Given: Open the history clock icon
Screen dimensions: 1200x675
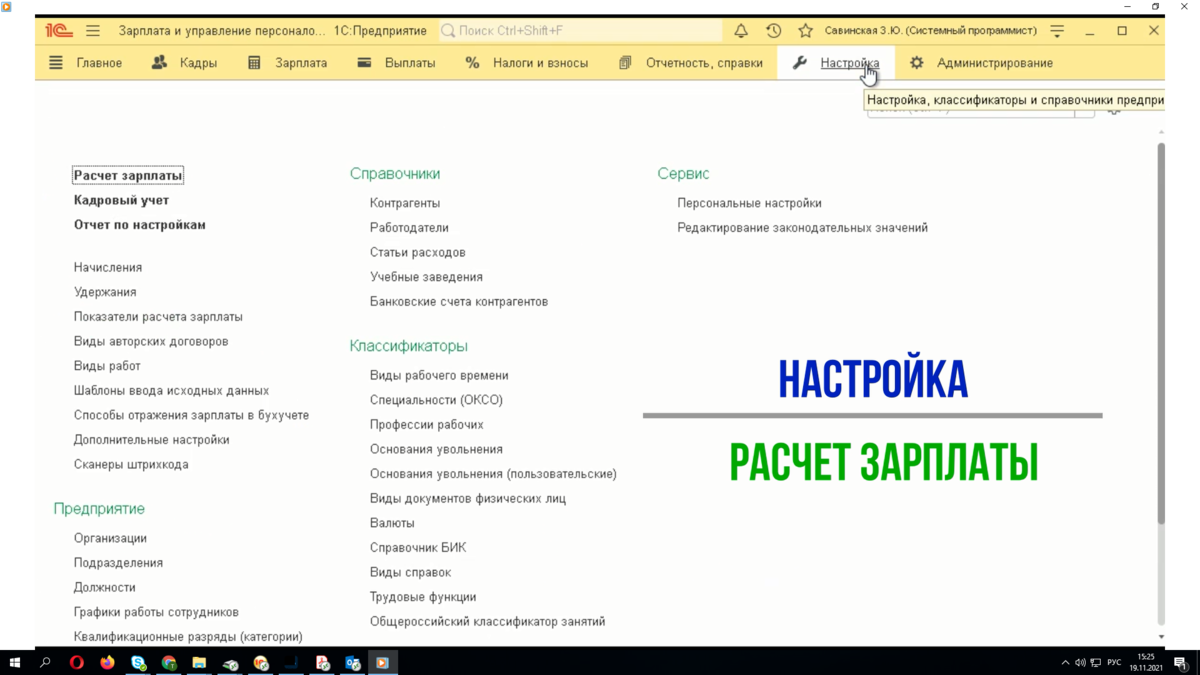Looking at the screenshot, I should [x=773, y=30].
